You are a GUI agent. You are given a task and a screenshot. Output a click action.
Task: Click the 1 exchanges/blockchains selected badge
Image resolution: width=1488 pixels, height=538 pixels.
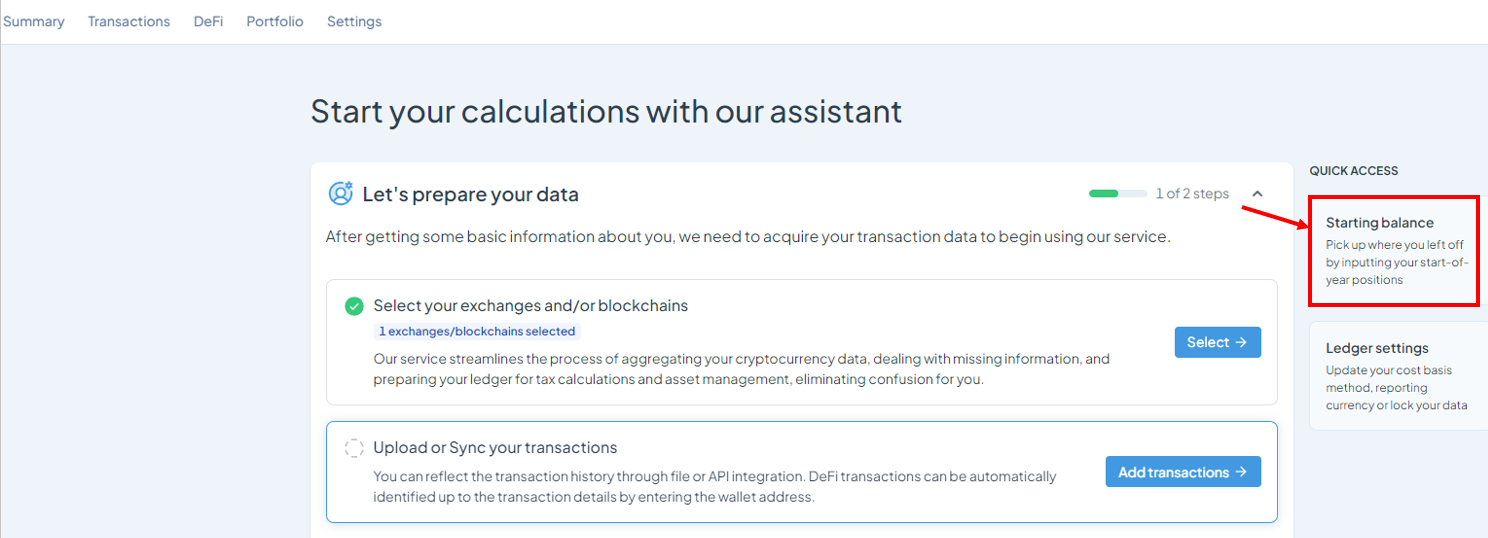point(477,331)
